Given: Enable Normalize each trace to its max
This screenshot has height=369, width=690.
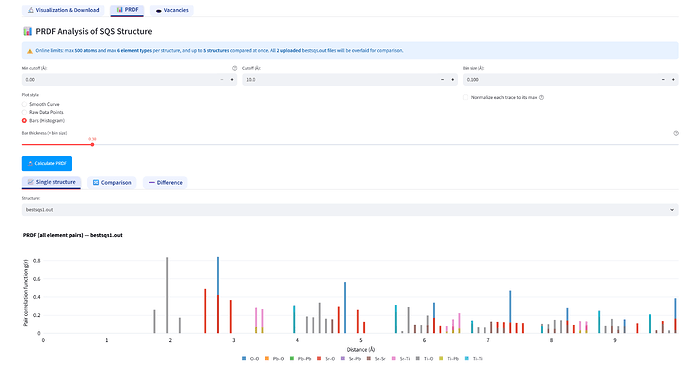Looking at the screenshot, I should (466, 98).
